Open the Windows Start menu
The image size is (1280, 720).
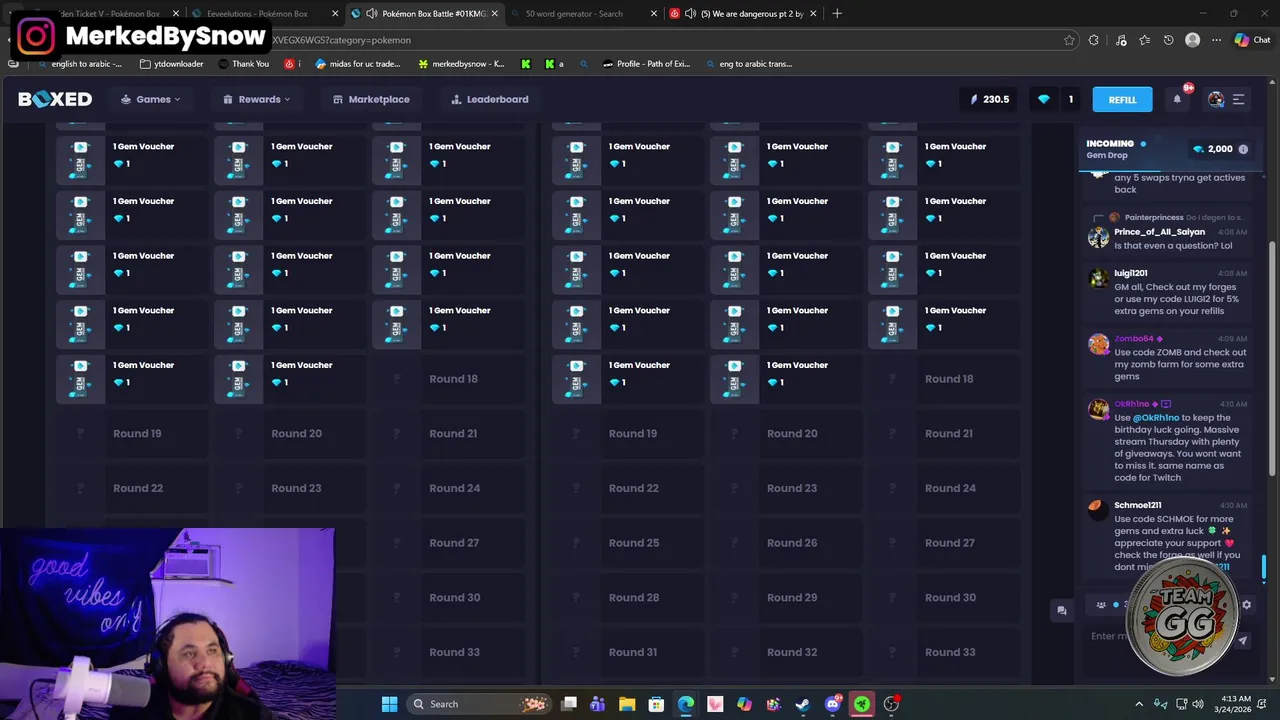[x=389, y=704]
